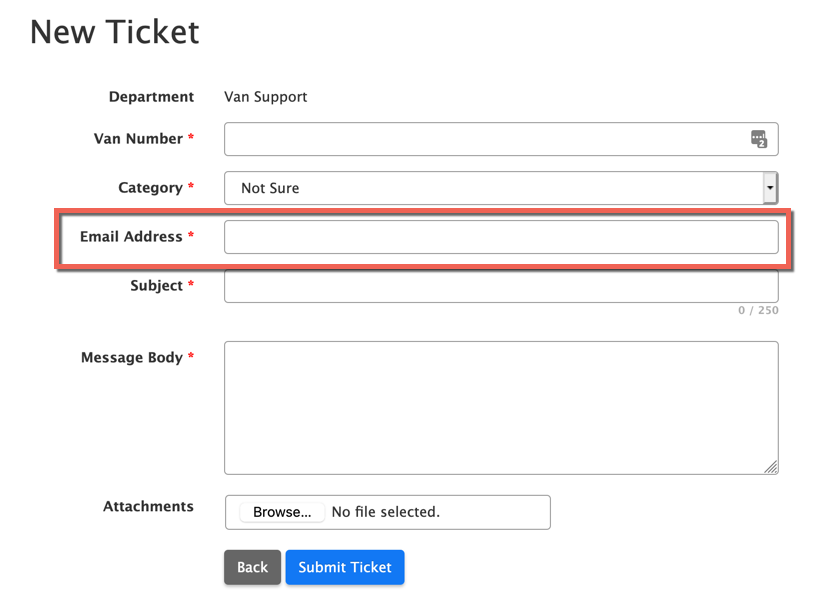837x594 pixels.
Task: Select the Subject input box
Action: click(x=500, y=286)
